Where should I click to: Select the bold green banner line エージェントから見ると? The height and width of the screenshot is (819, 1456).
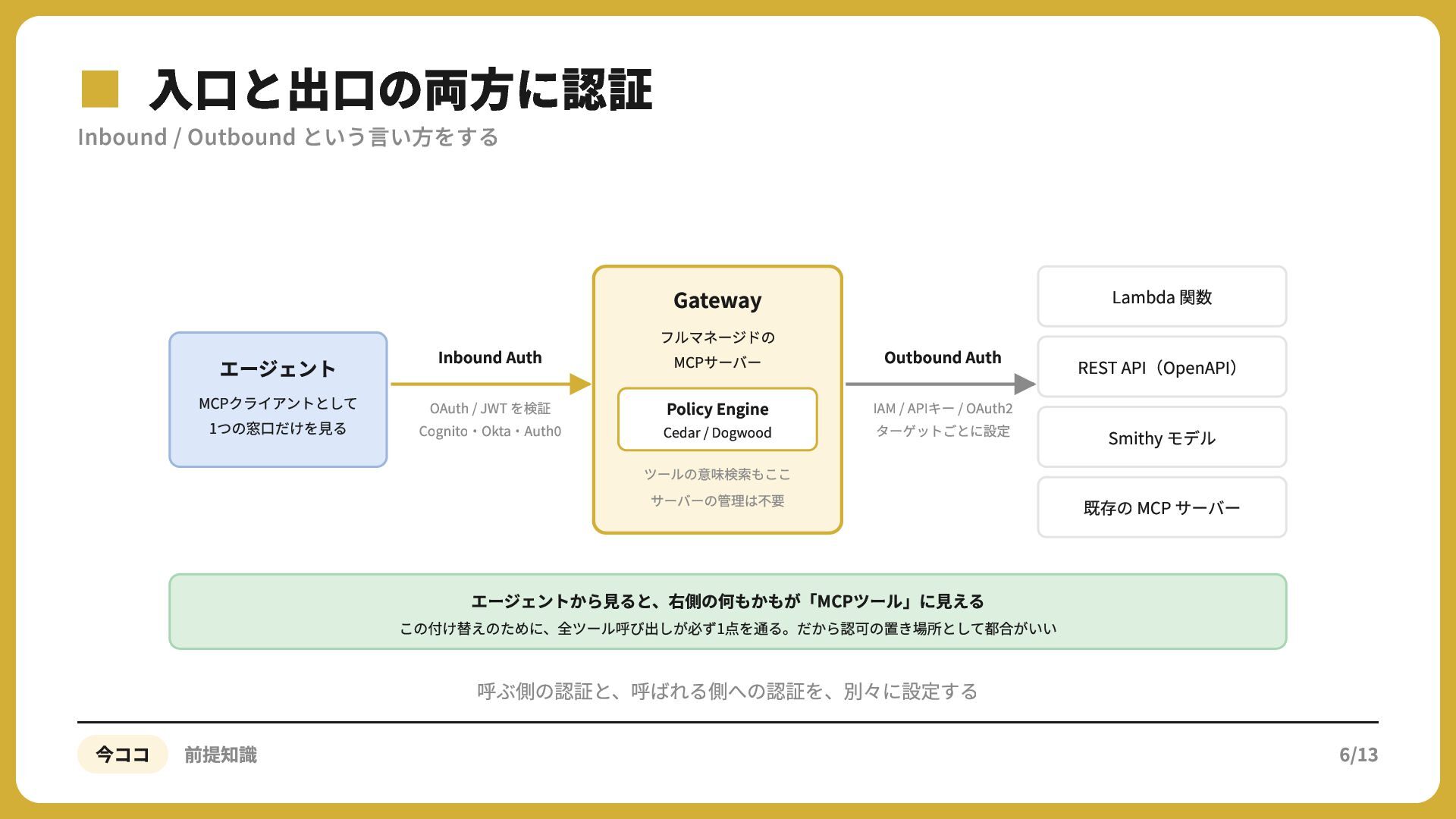point(727,601)
